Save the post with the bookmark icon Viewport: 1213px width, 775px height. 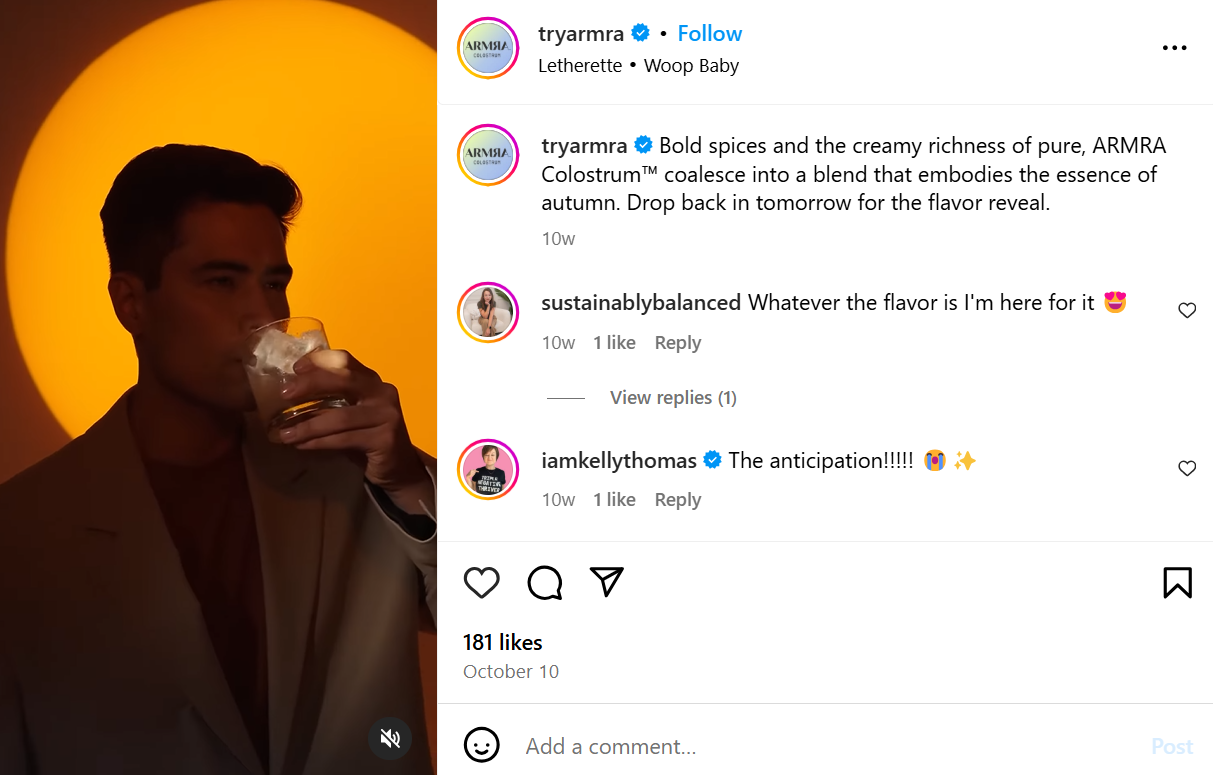[x=1177, y=582]
